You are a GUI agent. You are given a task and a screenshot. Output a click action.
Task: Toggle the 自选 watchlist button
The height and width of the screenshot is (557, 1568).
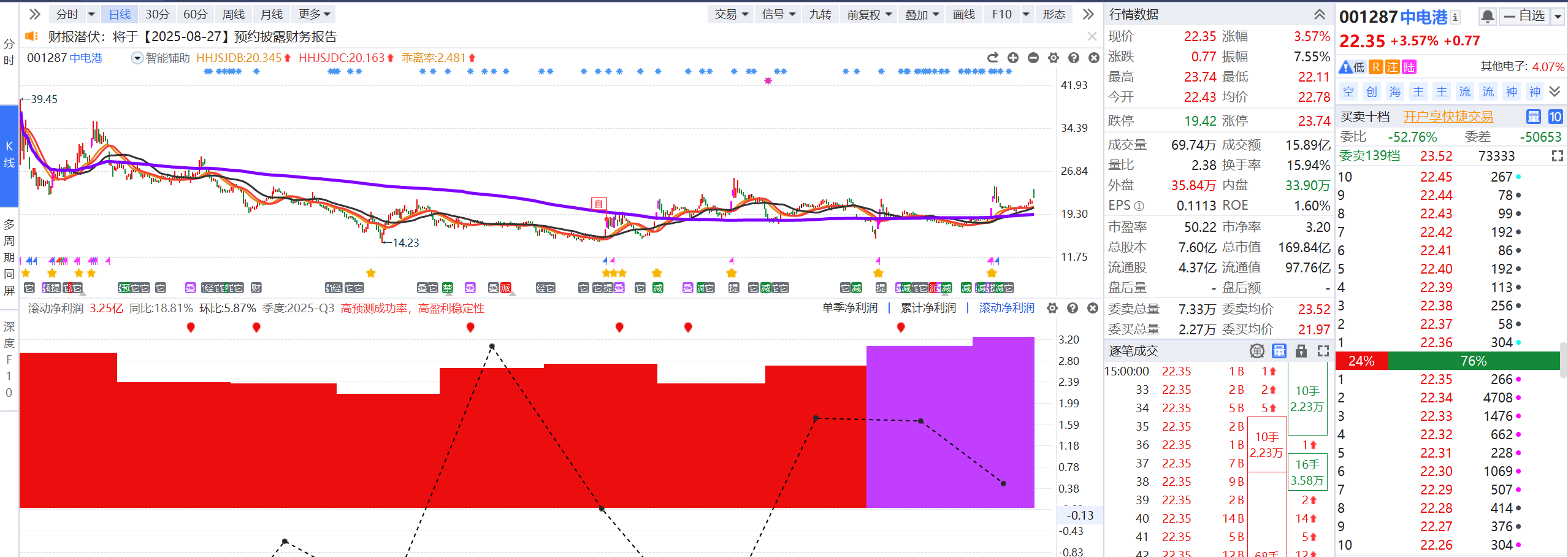[x=1524, y=17]
